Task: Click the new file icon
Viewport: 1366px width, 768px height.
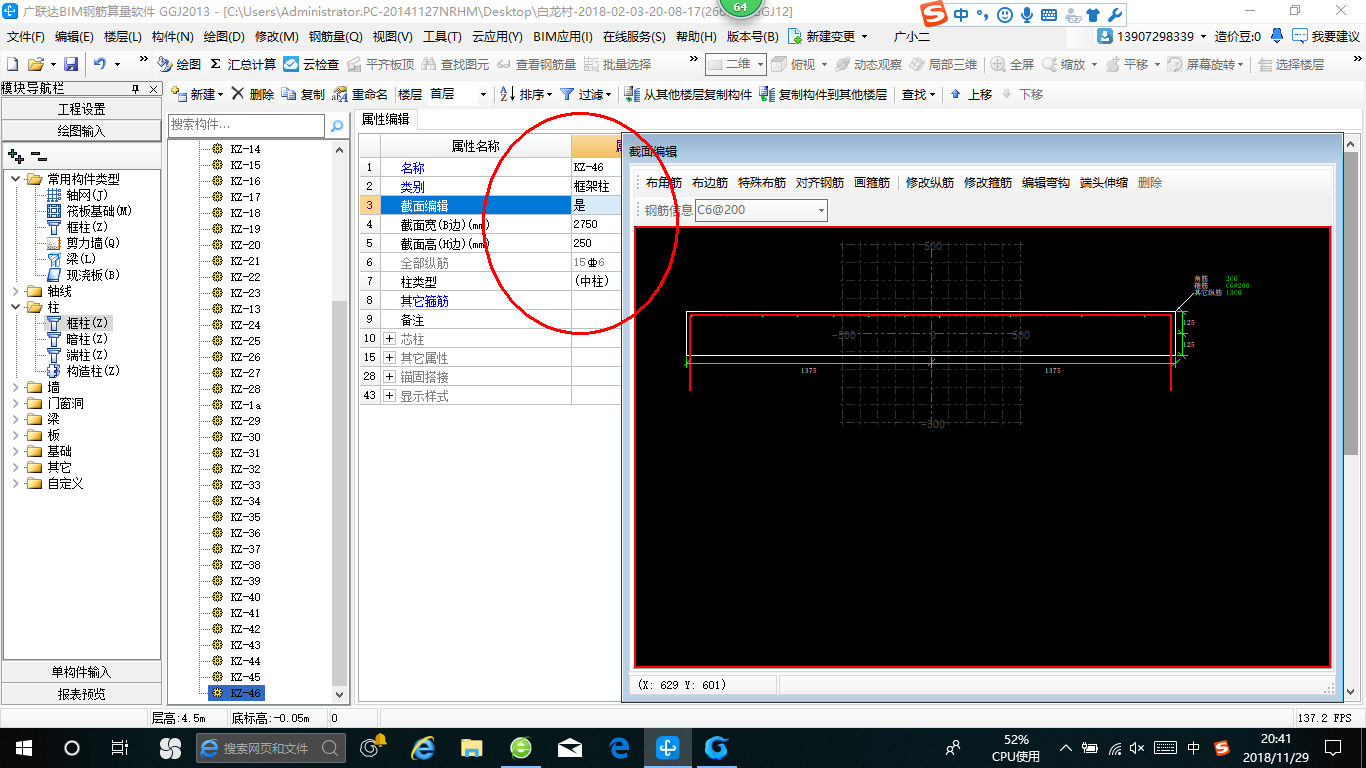Action: (12, 64)
